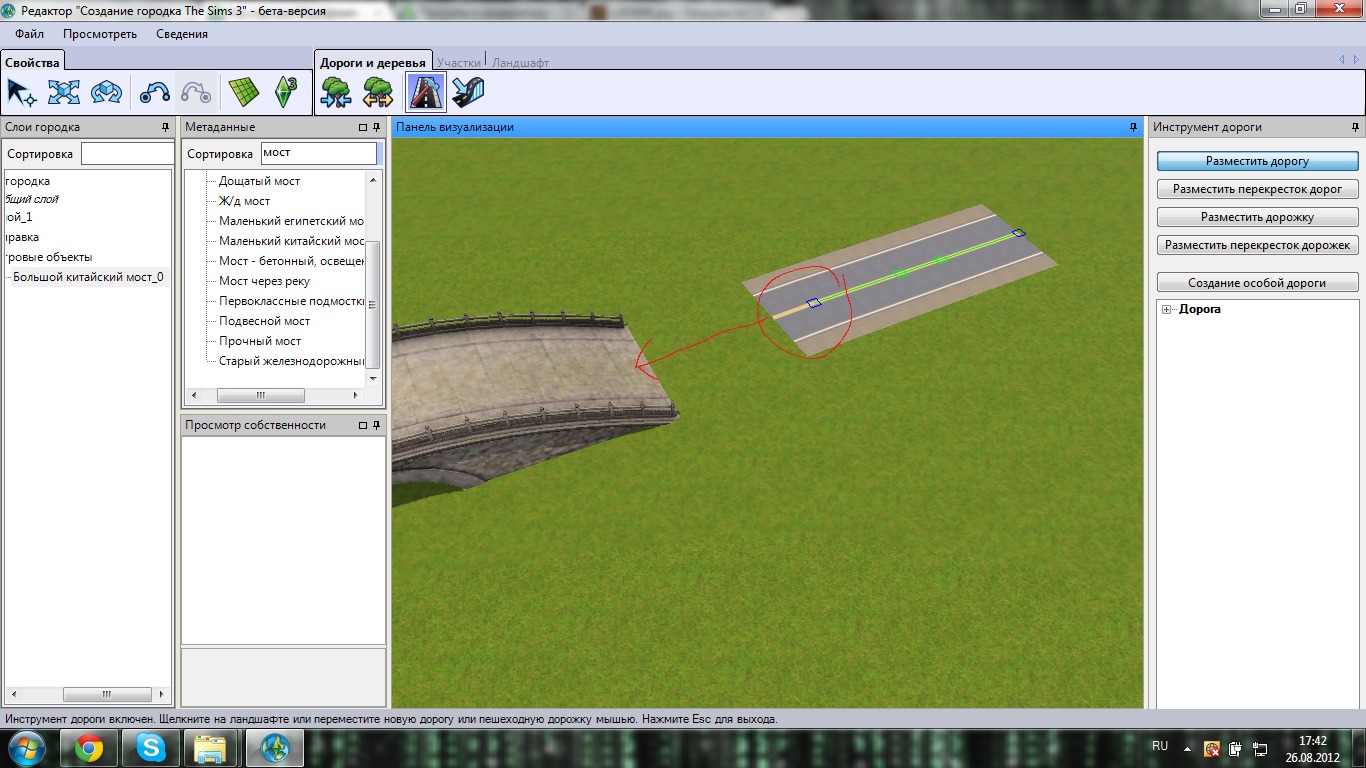
Task: Click Создание особой дороги button
Action: click(1257, 283)
